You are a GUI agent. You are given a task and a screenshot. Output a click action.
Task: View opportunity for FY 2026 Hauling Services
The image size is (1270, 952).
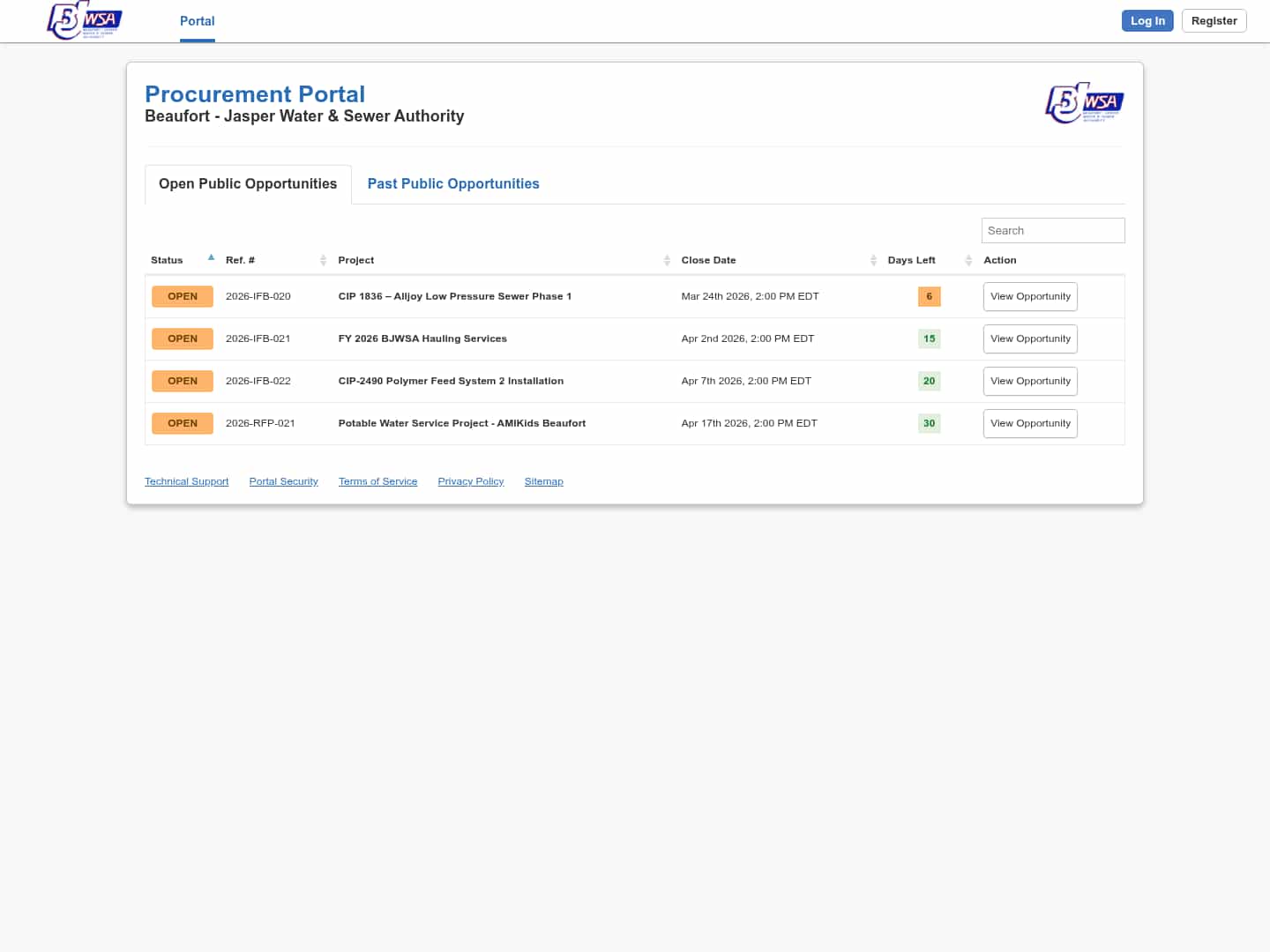coord(1029,339)
